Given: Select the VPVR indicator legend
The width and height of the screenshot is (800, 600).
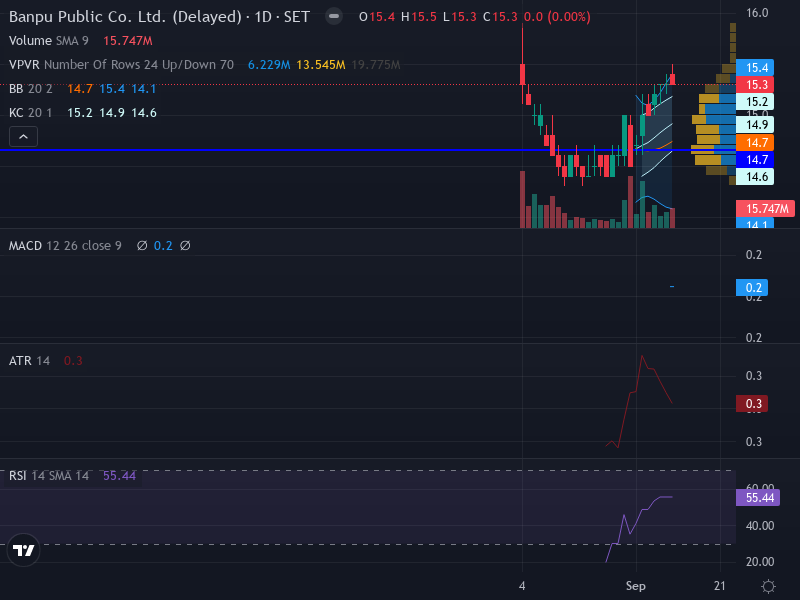Looking at the screenshot, I should tap(121, 65).
